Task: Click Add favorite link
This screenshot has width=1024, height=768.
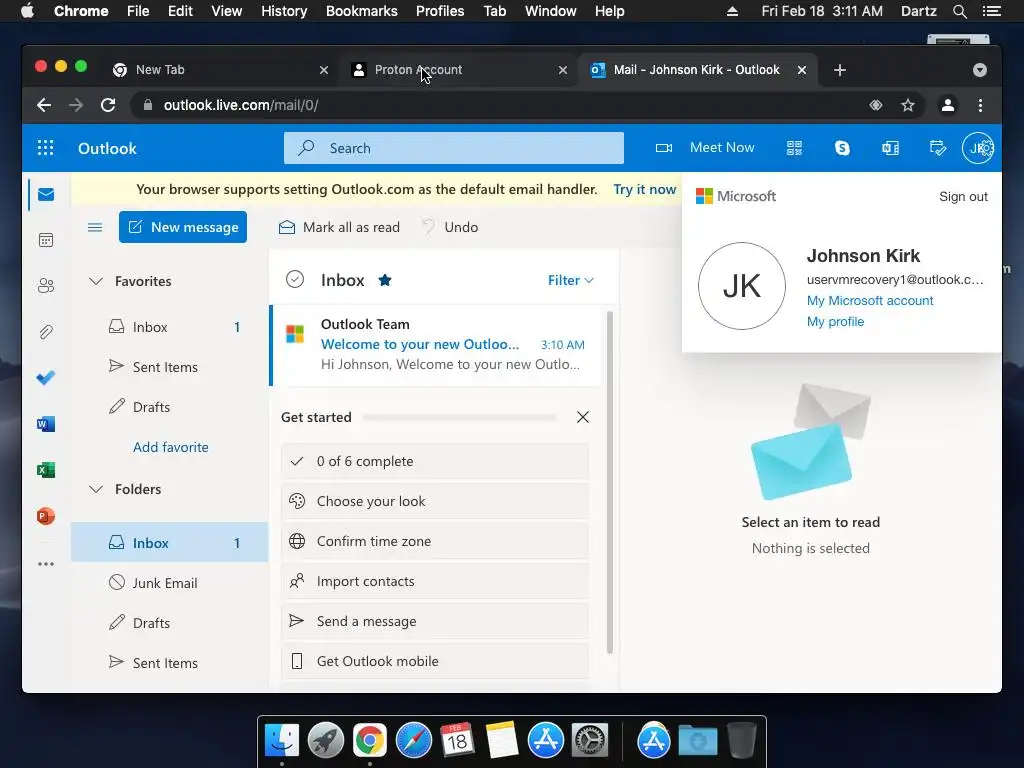Action: (170, 447)
